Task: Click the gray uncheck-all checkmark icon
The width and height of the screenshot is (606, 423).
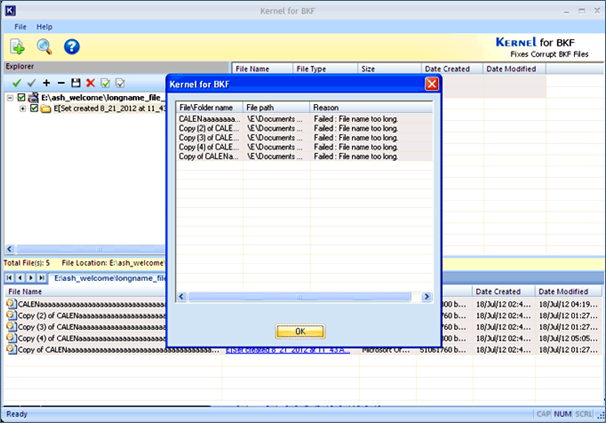Action: (32, 83)
